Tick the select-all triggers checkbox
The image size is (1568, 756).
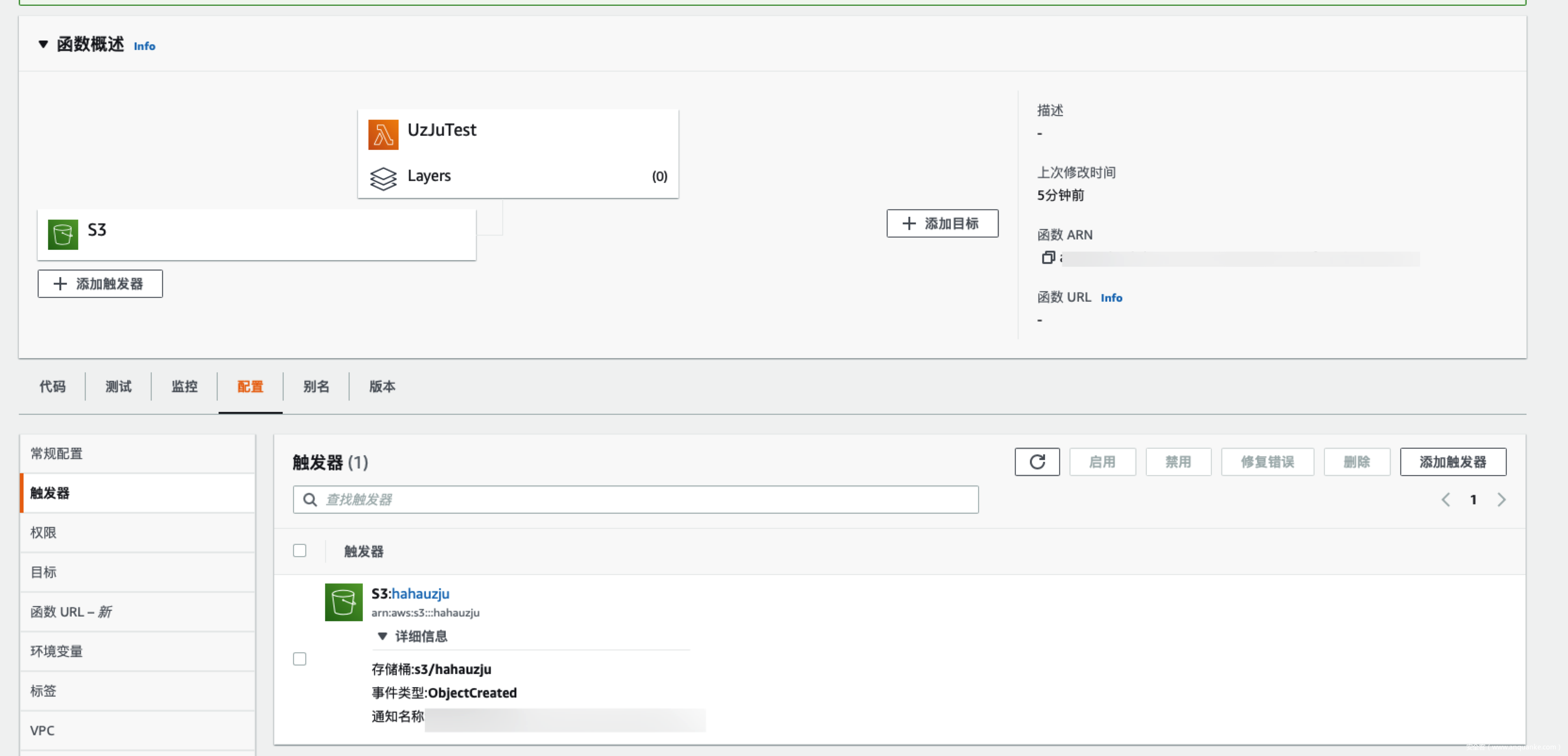pos(300,551)
